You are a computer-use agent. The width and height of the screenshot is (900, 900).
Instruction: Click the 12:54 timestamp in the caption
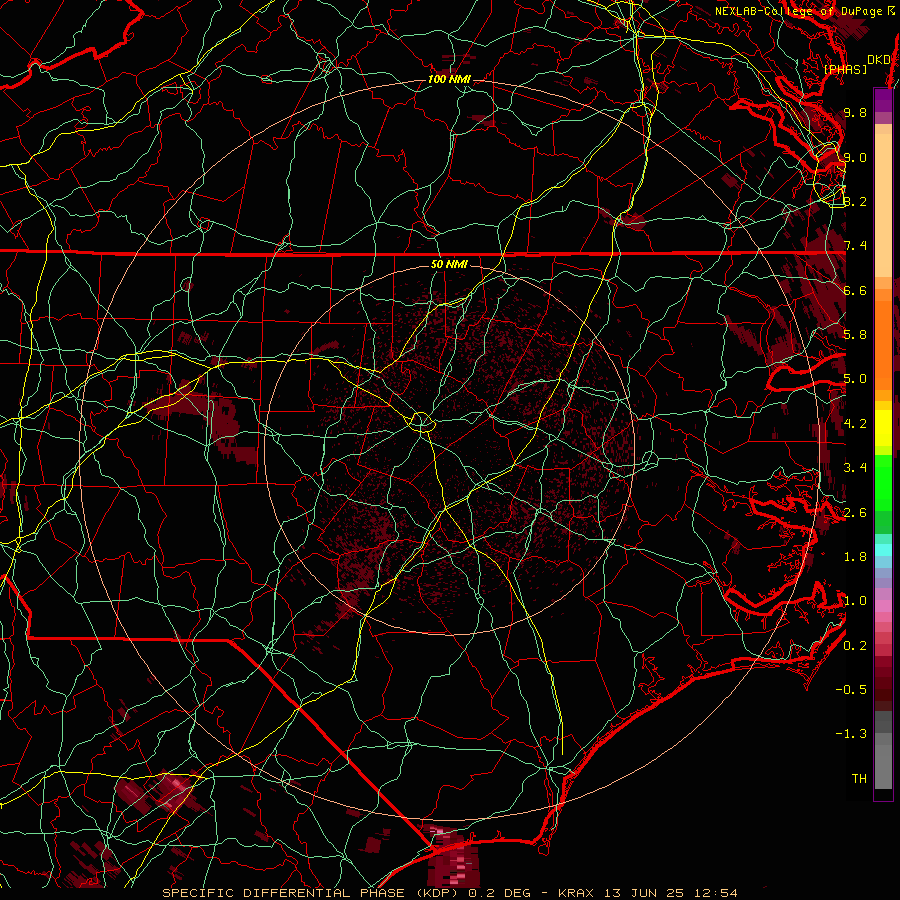[x=715, y=893]
